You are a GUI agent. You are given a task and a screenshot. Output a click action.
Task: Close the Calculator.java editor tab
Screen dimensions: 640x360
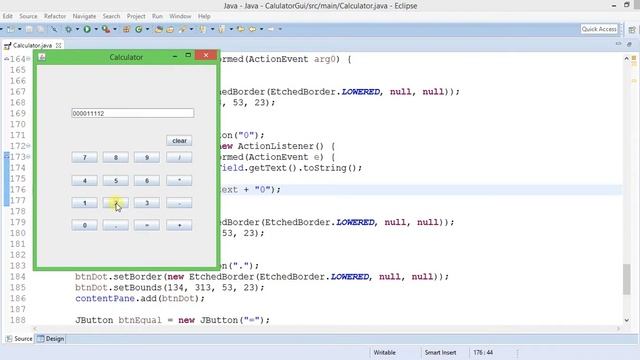[58, 45]
